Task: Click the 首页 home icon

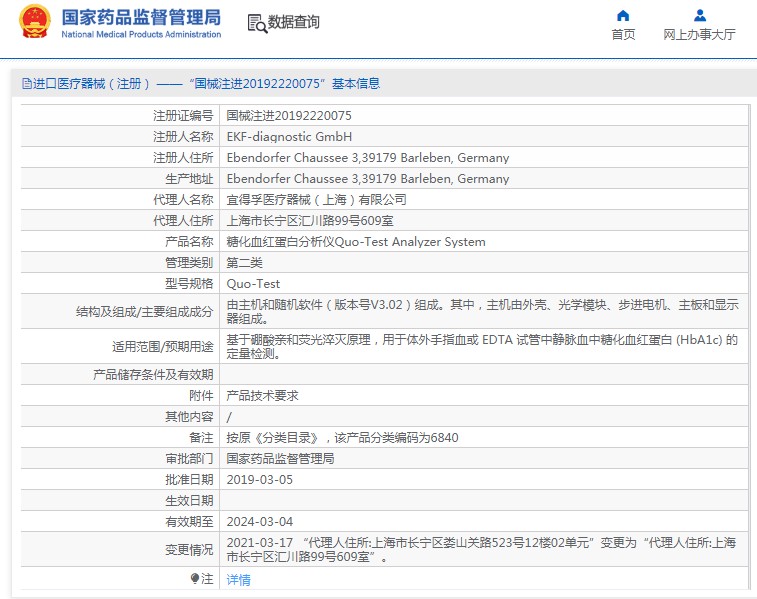Action: tap(623, 16)
